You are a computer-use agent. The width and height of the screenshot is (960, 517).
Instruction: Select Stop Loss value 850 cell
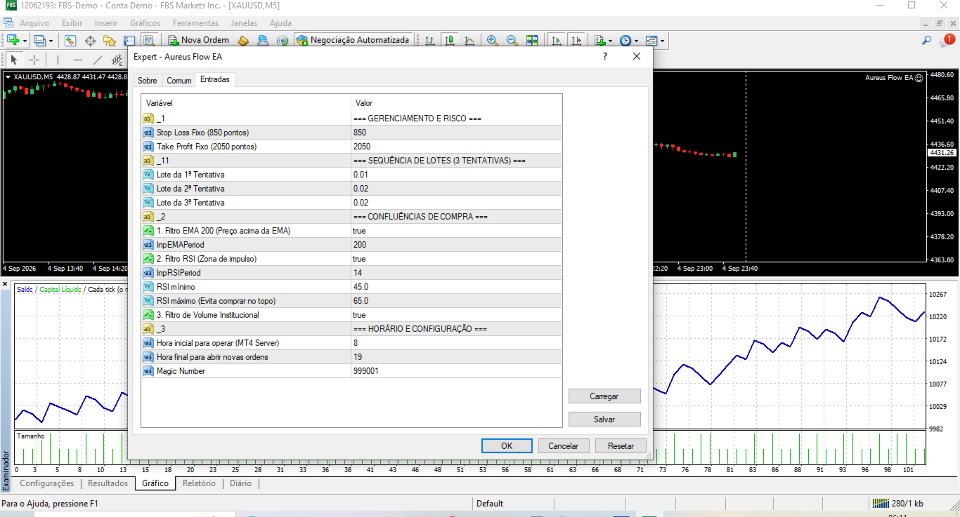pyautogui.click(x=456, y=132)
